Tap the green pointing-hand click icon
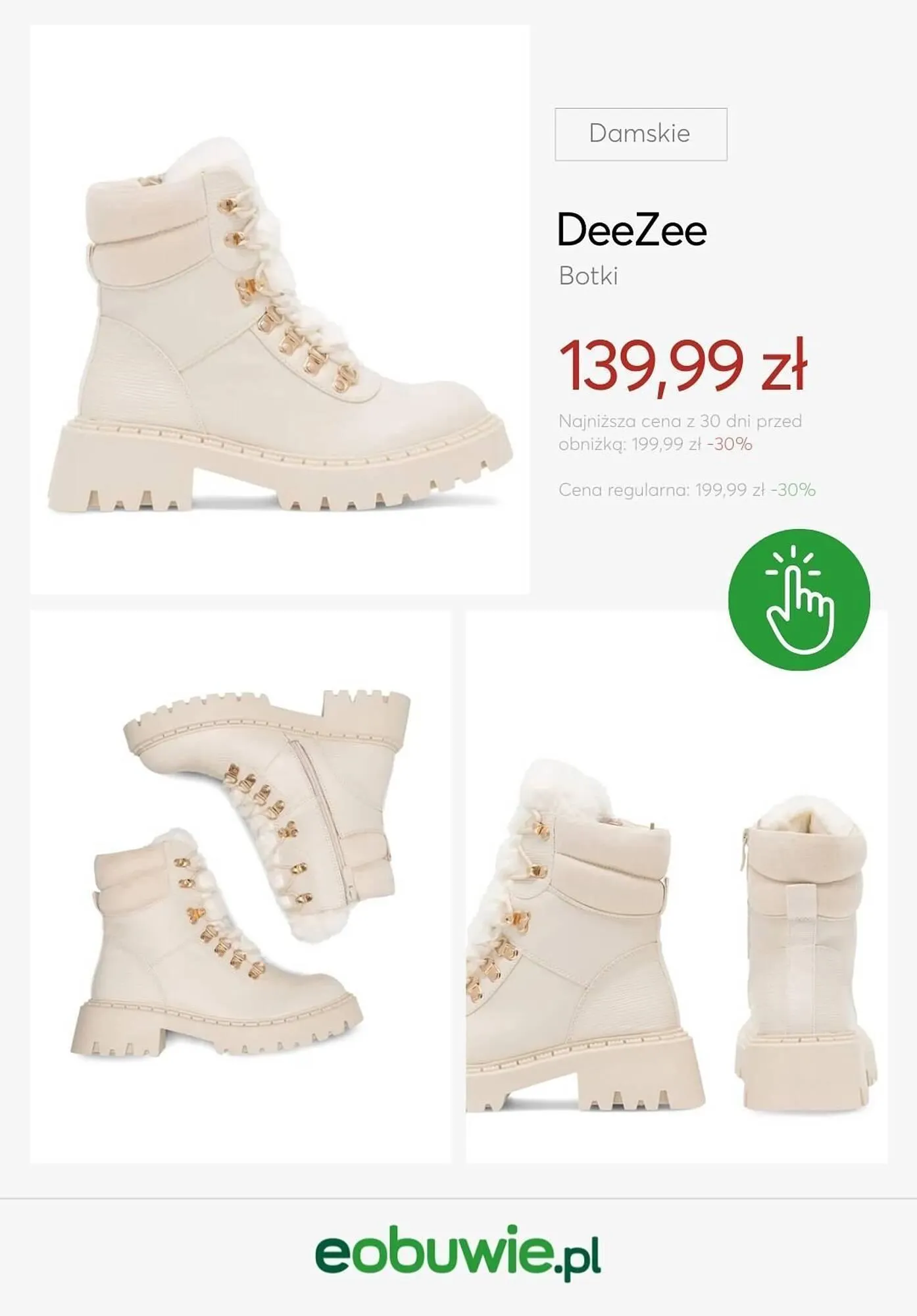Screen dimensions: 917x1316 tap(799, 599)
